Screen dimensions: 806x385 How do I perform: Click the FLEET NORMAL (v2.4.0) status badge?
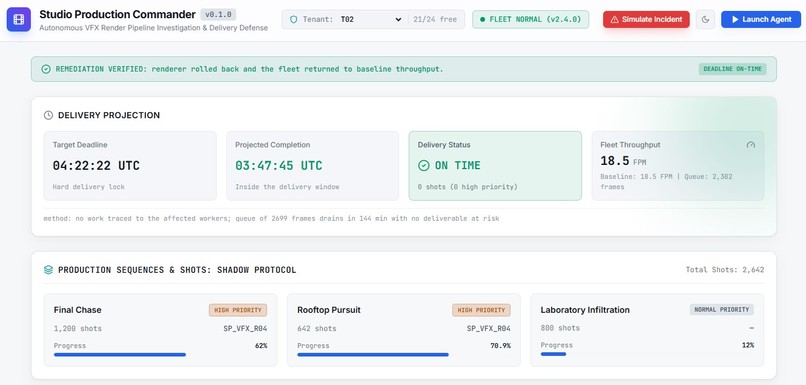pos(530,20)
